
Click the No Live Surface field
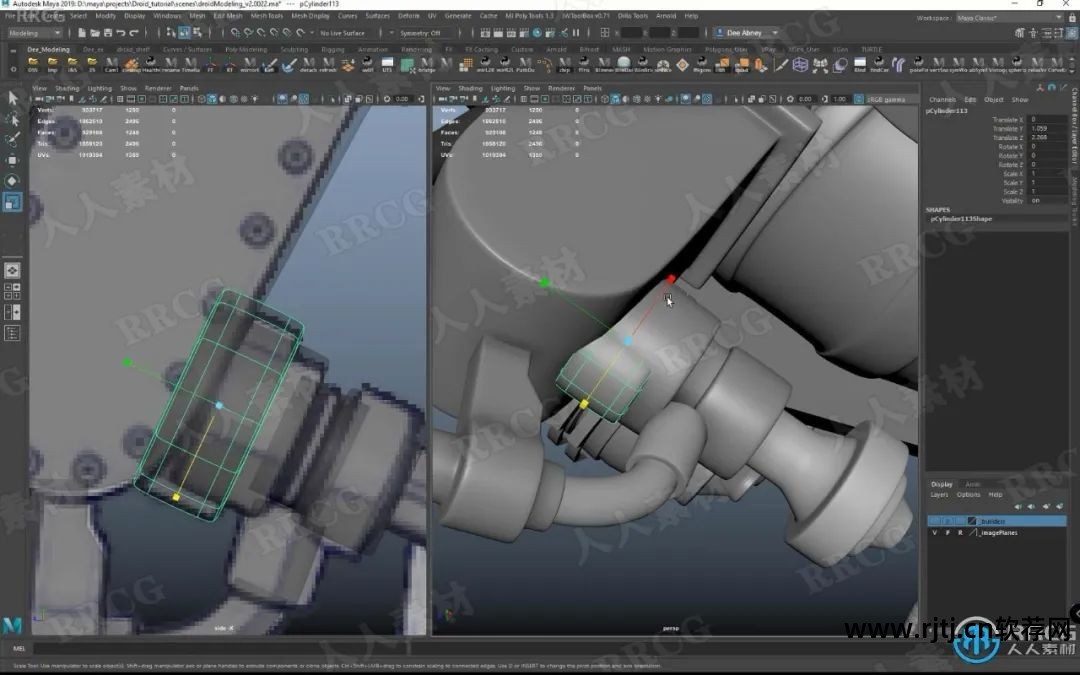[342, 33]
